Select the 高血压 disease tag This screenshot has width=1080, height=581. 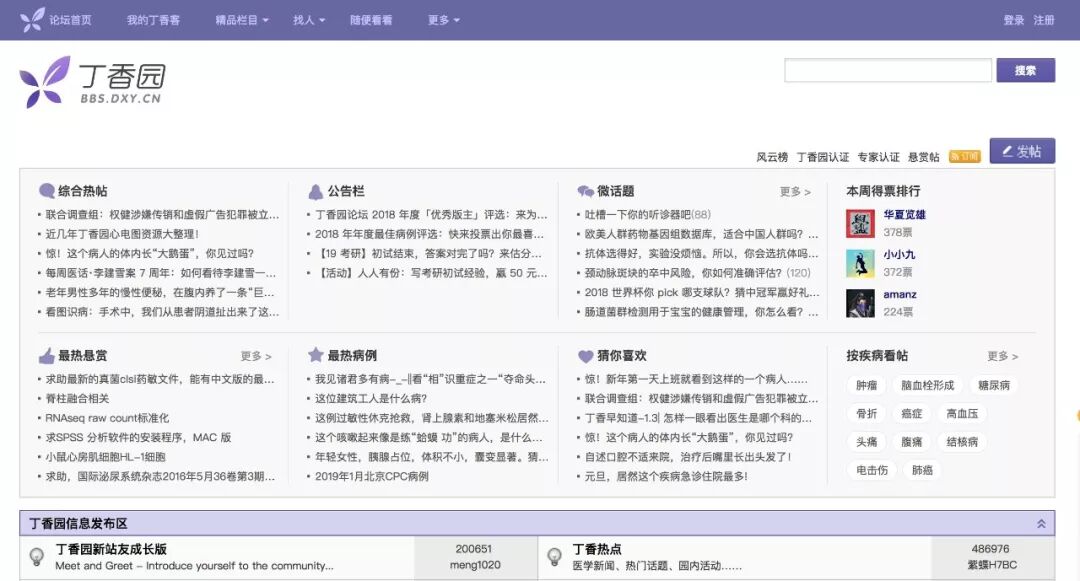click(962, 414)
